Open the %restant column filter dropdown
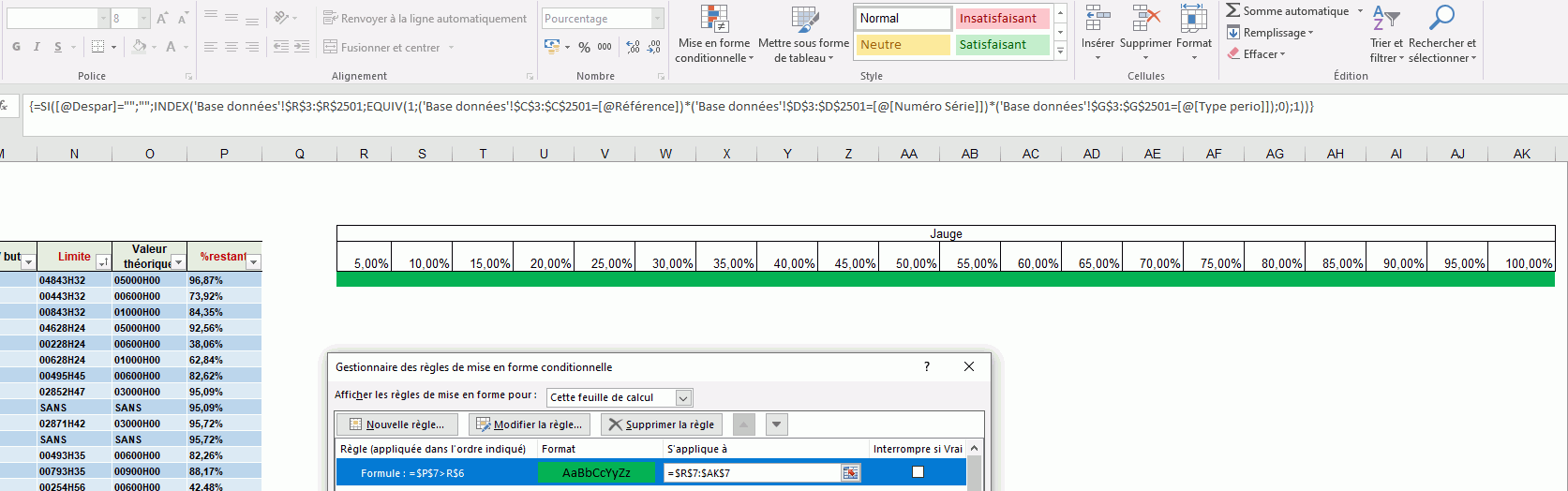The height and width of the screenshot is (491, 1568). click(x=253, y=262)
